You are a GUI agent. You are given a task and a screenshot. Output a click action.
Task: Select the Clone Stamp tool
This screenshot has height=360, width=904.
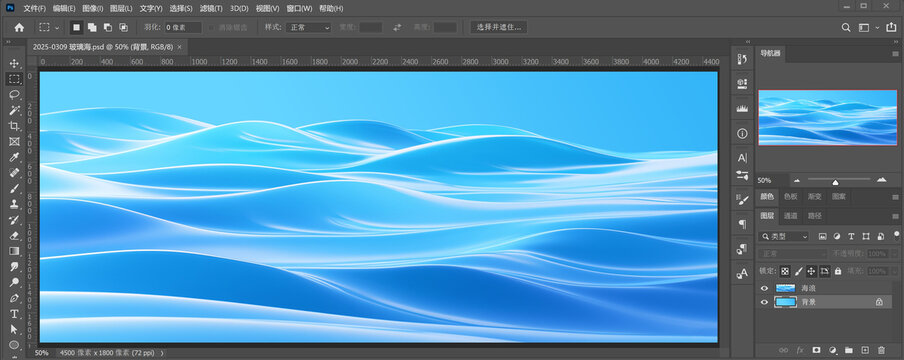click(14, 204)
